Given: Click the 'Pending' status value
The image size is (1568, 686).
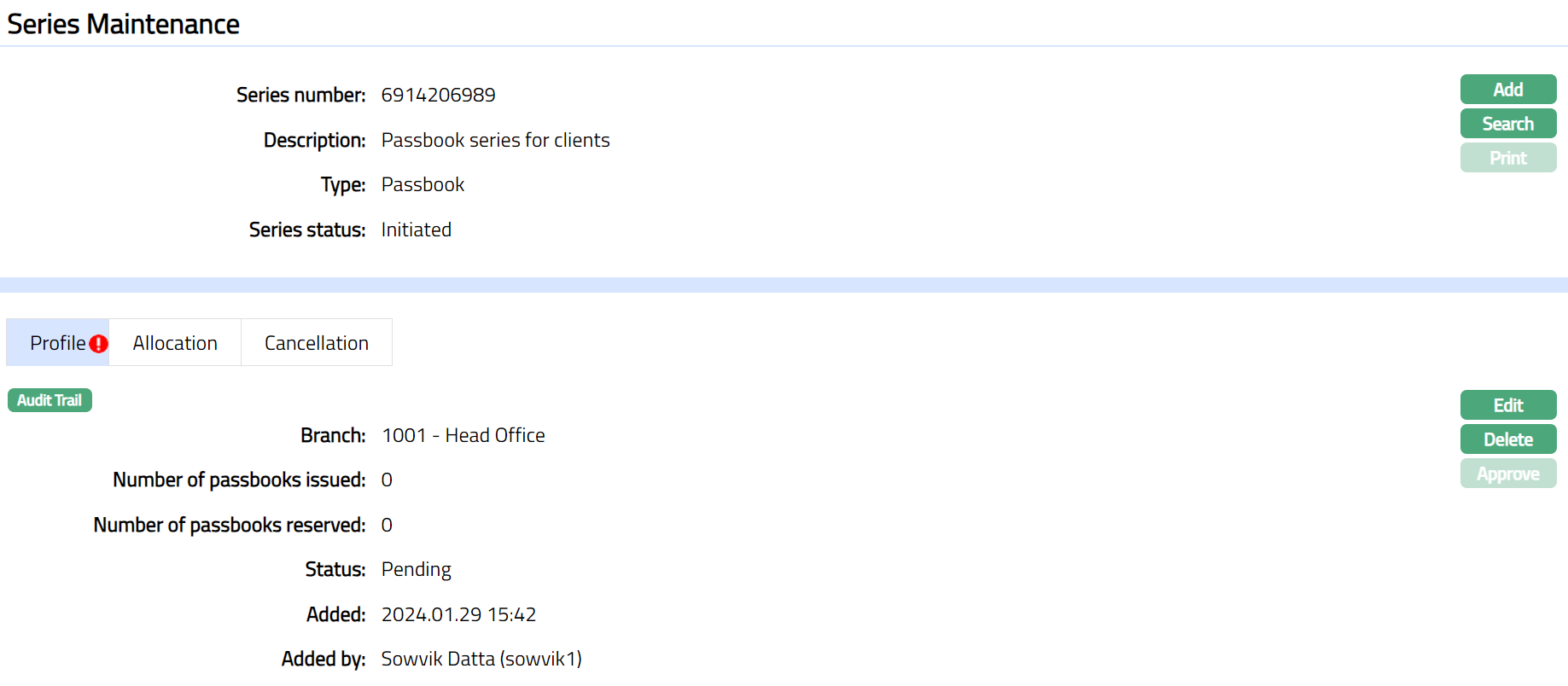Looking at the screenshot, I should click(416, 569).
